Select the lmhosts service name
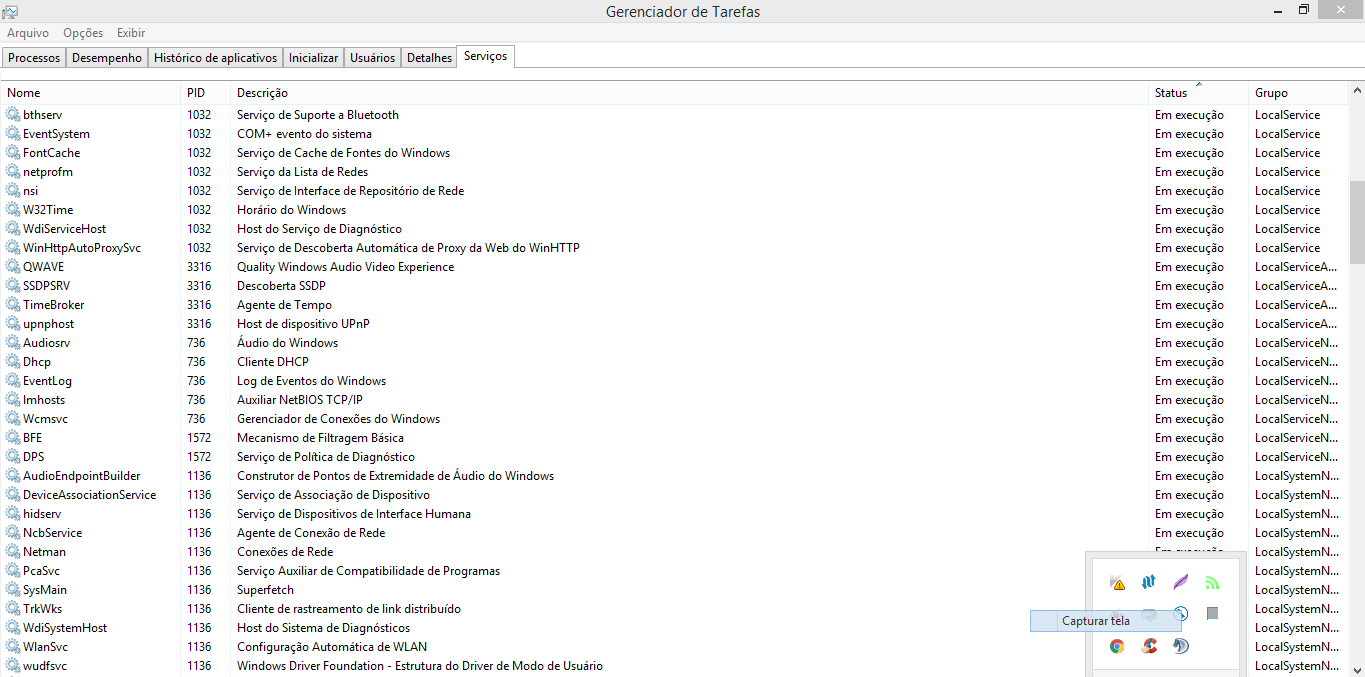Image resolution: width=1365 pixels, height=677 pixels. pyautogui.click(x=44, y=400)
